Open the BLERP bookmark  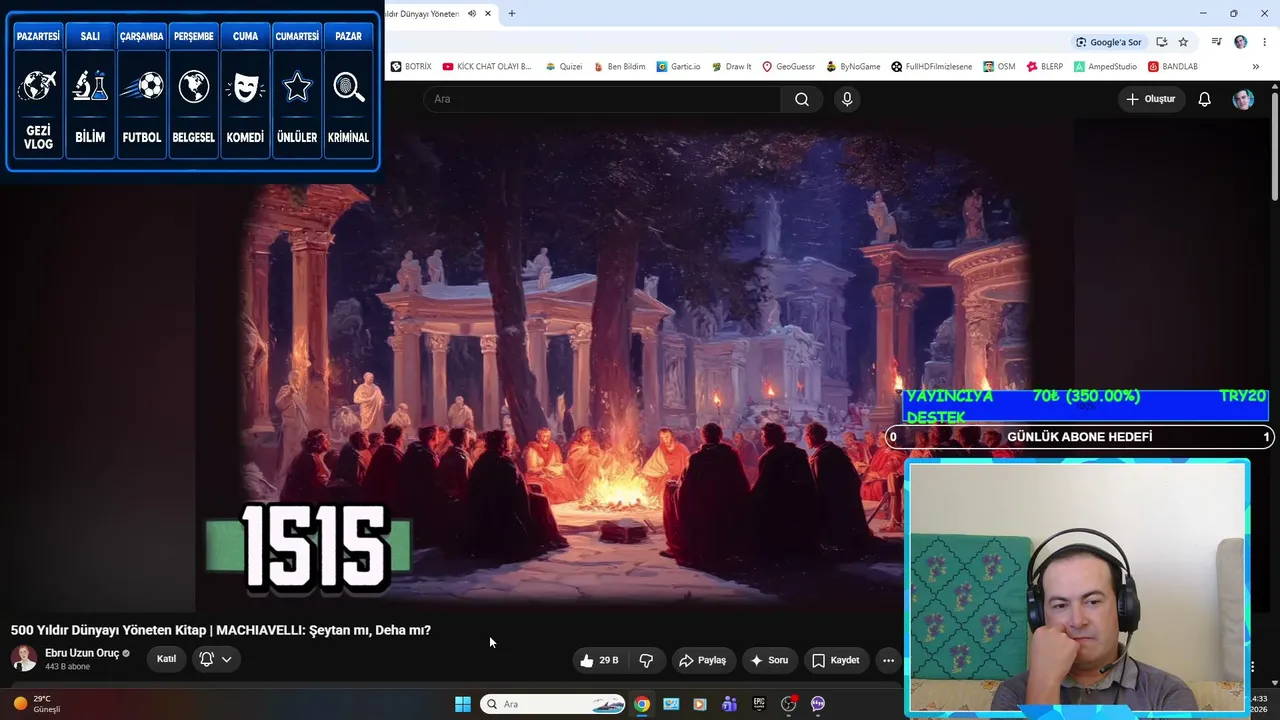(1045, 67)
